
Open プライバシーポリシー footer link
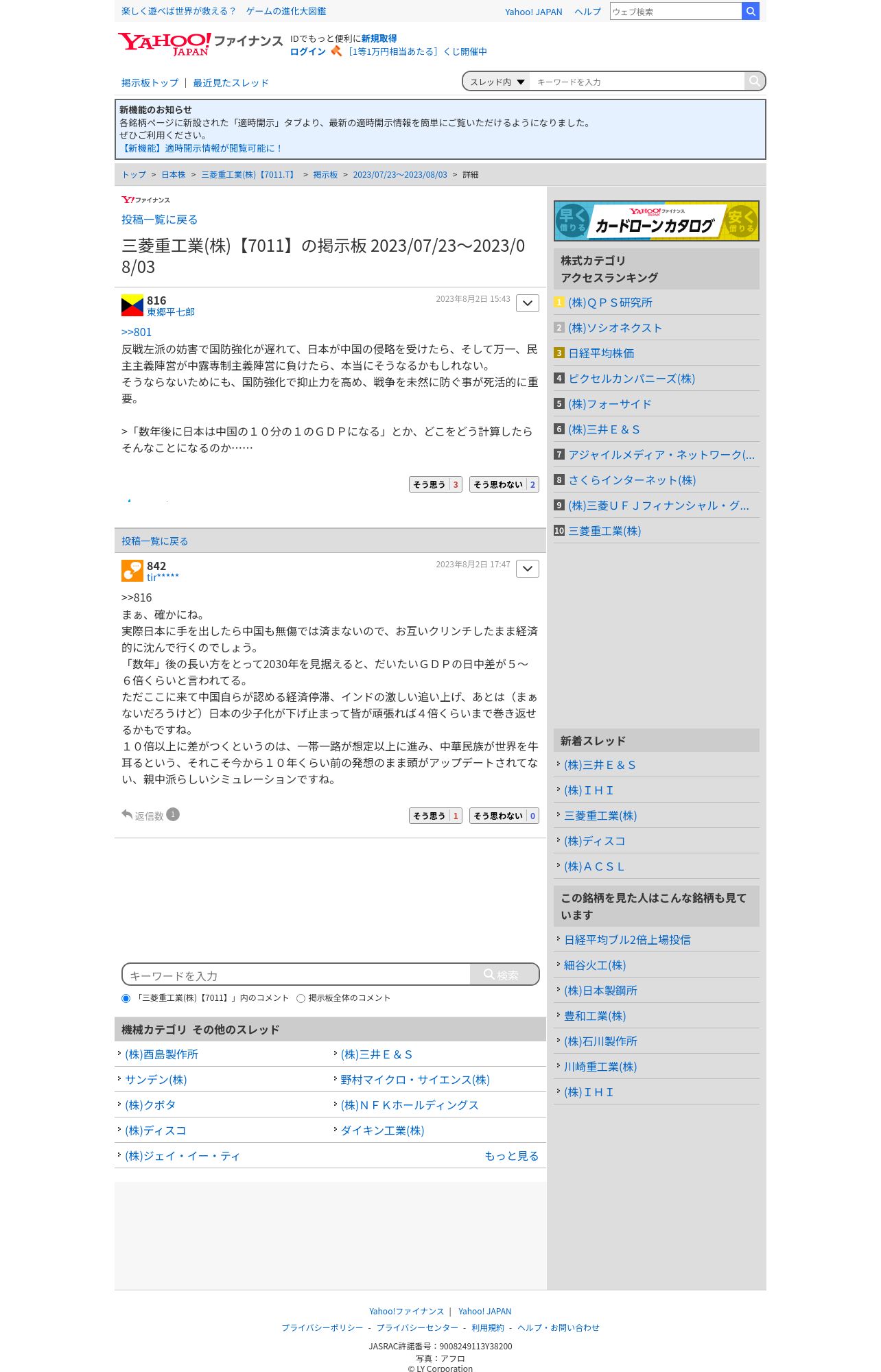pos(322,1328)
